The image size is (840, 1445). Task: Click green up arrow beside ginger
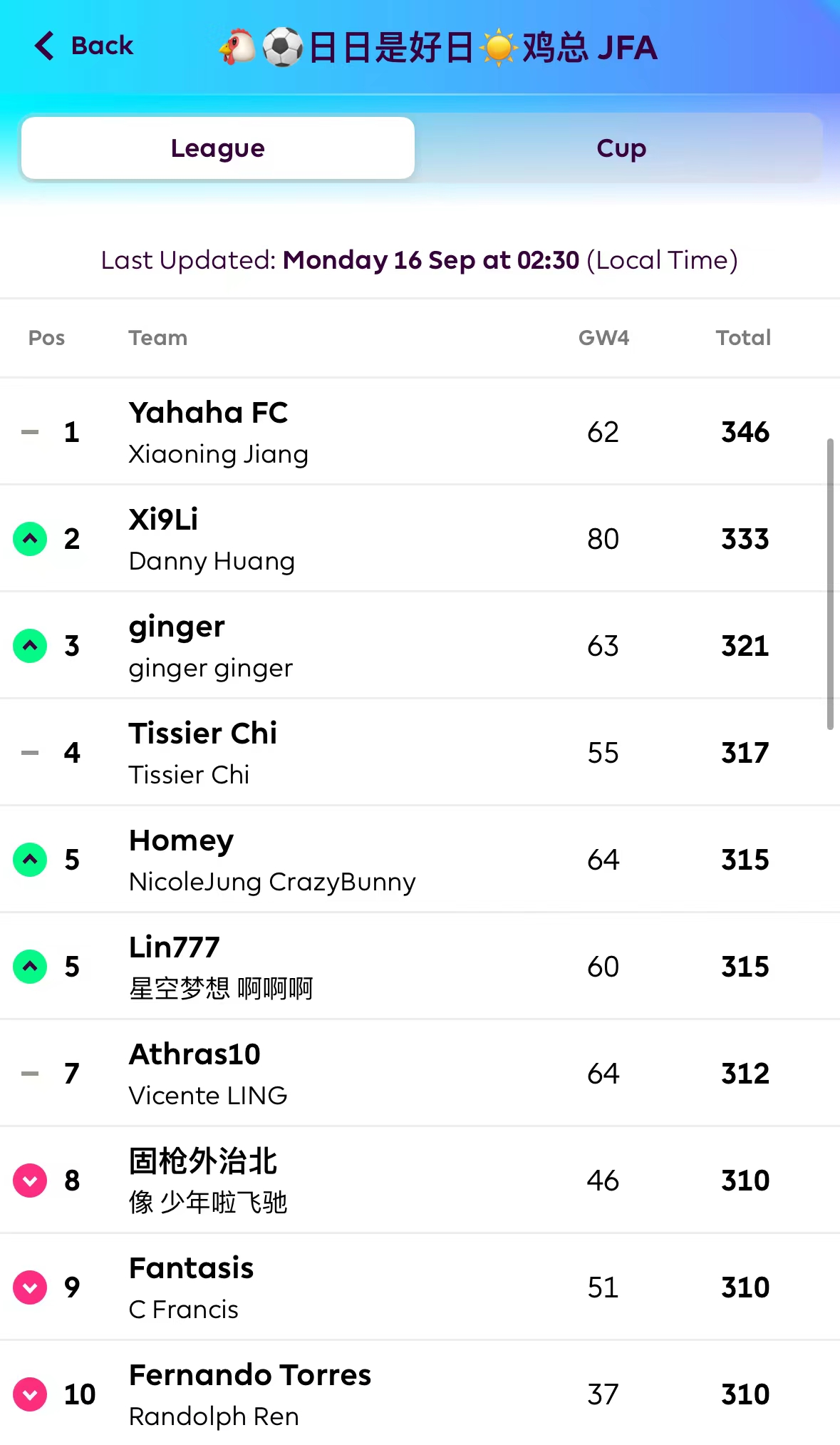[30, 646]
